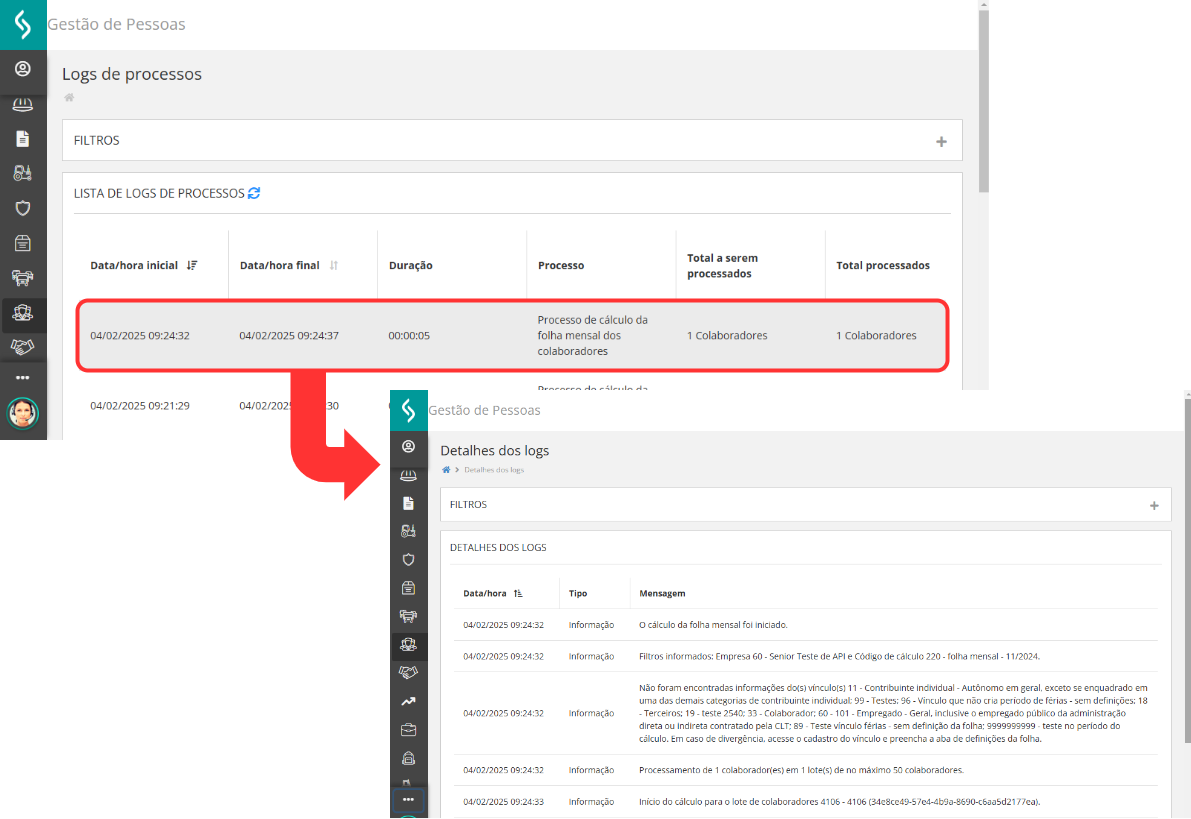Click people group icon in Detalhes dos logs sidebar
Image resolution: width=1191 pixels, height=819 pixels.
409,645
